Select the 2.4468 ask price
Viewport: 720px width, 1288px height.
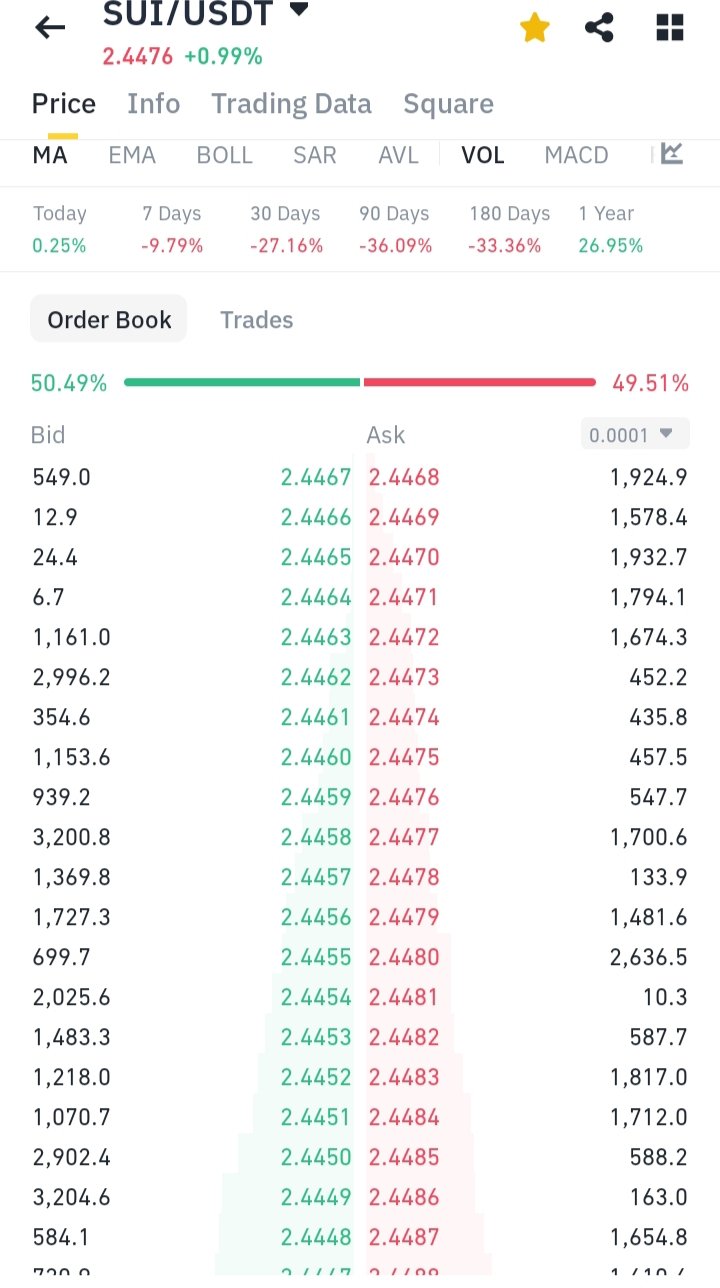(x=404, y=477)
